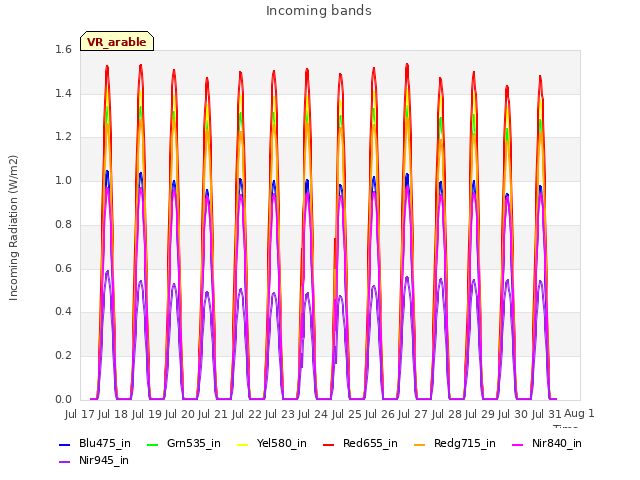Click the Jul 29 x-axis date label

click(x=480, y=415)
